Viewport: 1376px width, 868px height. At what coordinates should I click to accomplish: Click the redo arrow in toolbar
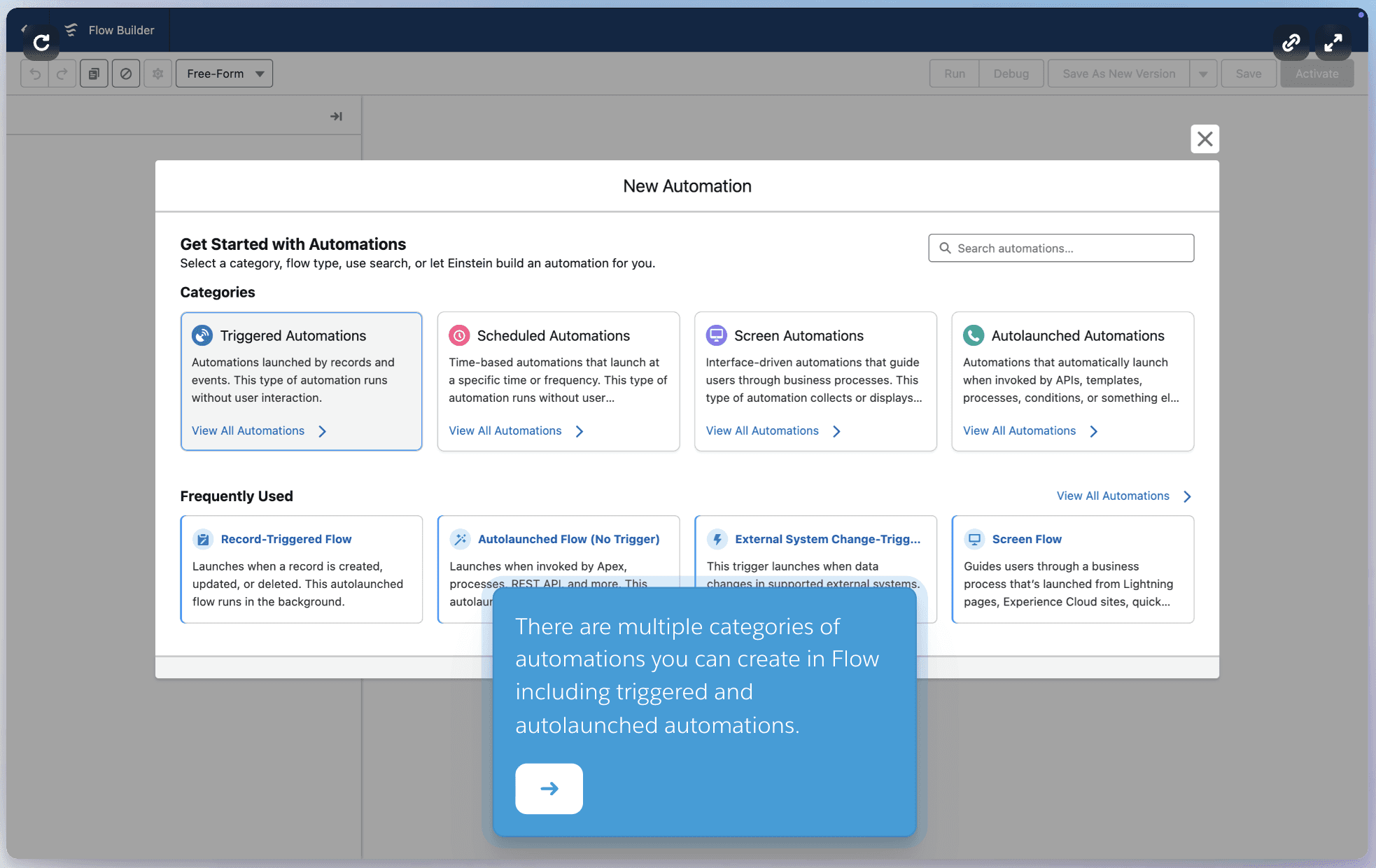62,73
